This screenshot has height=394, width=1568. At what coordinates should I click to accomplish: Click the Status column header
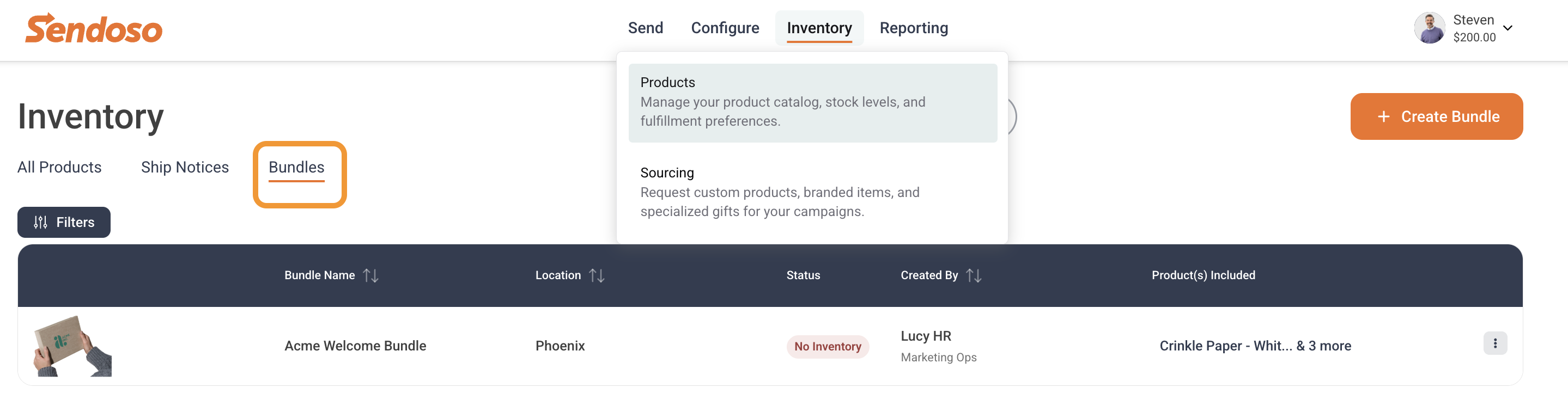[x=803, y=275]
